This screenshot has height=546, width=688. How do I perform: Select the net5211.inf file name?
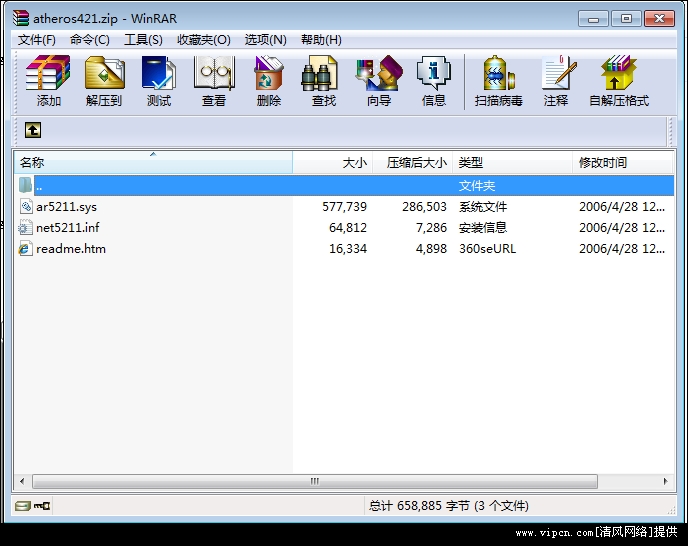pyautogui.click(x=68, y=227)
